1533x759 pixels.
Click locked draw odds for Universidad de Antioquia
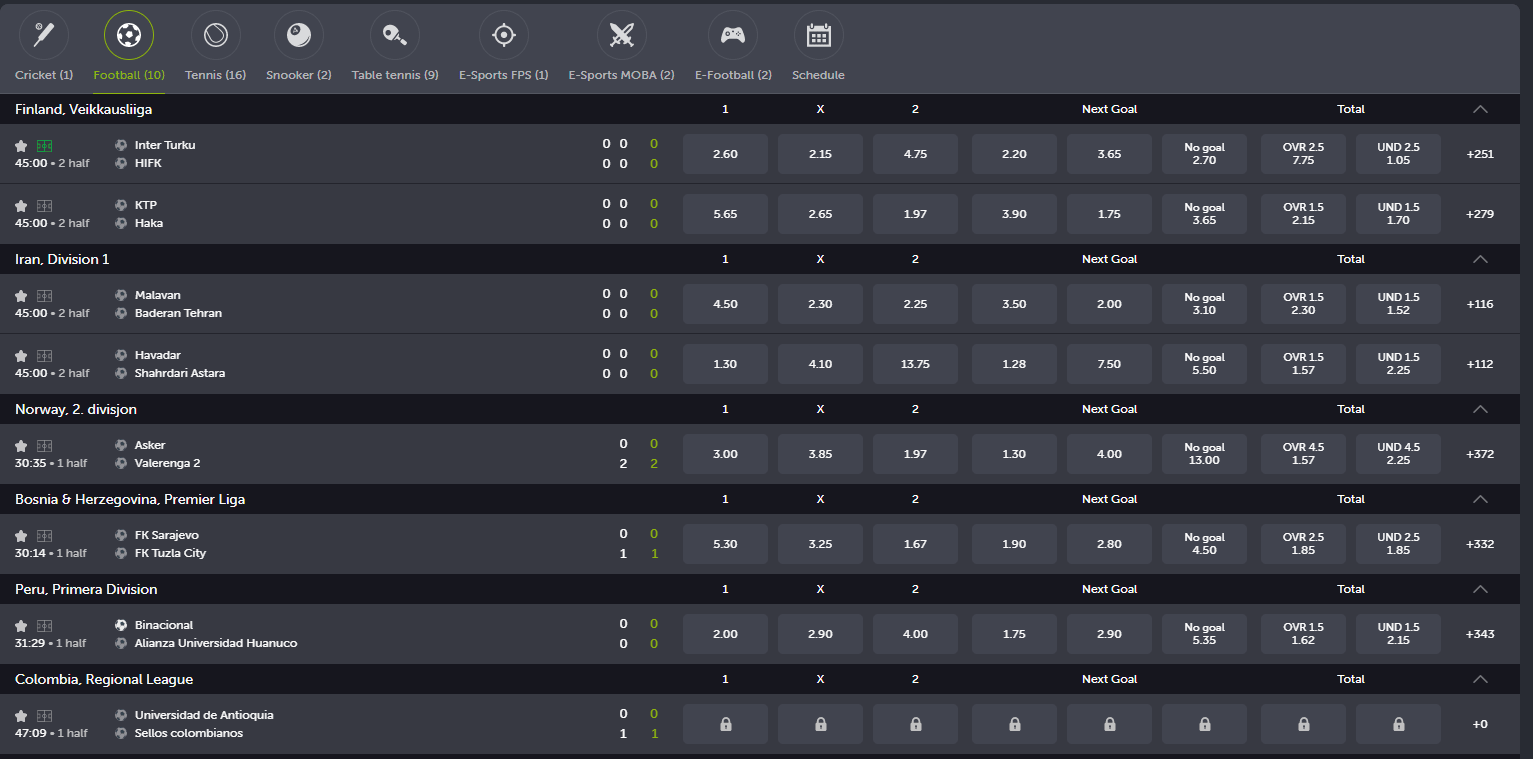[820, 724]
